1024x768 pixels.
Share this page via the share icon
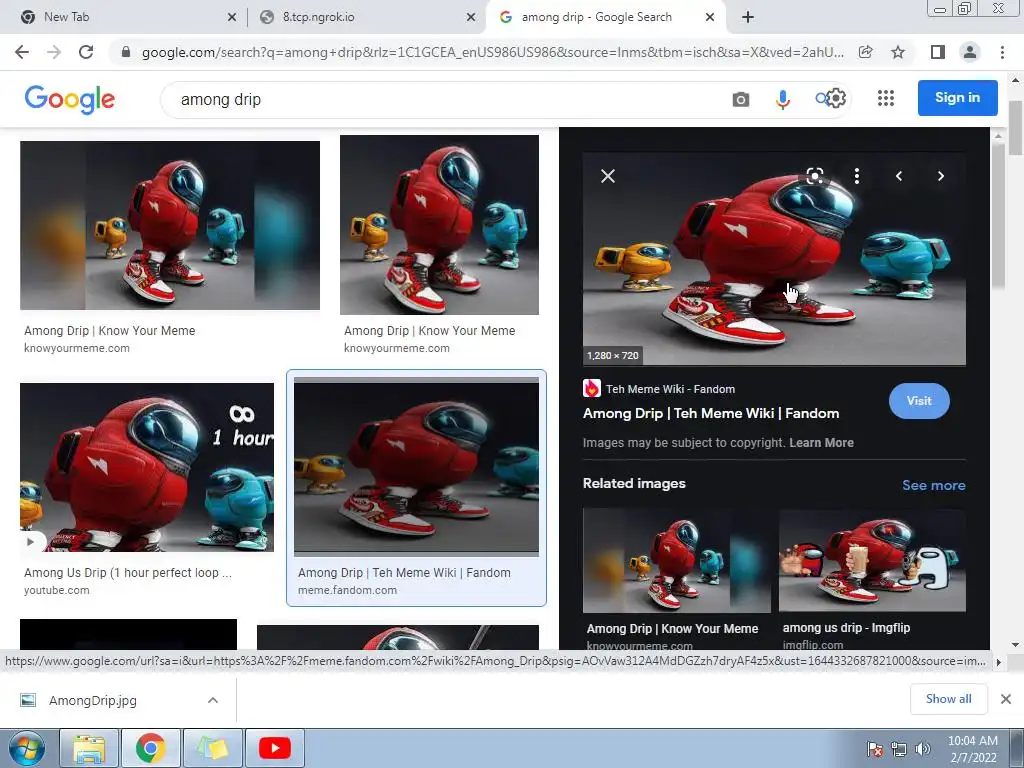(x=865, y=52)
